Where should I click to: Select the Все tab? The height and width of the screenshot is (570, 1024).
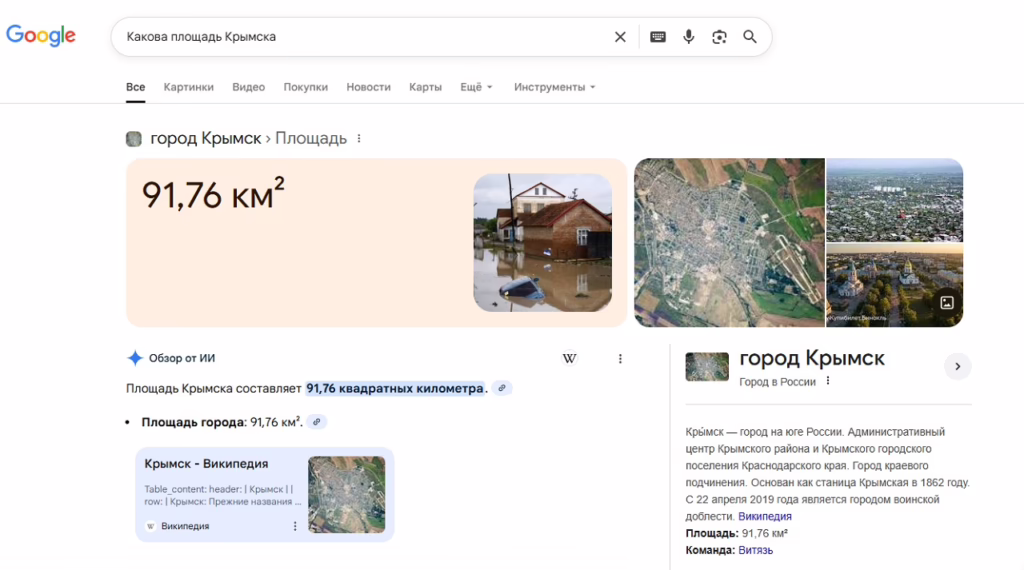point(135,87)
